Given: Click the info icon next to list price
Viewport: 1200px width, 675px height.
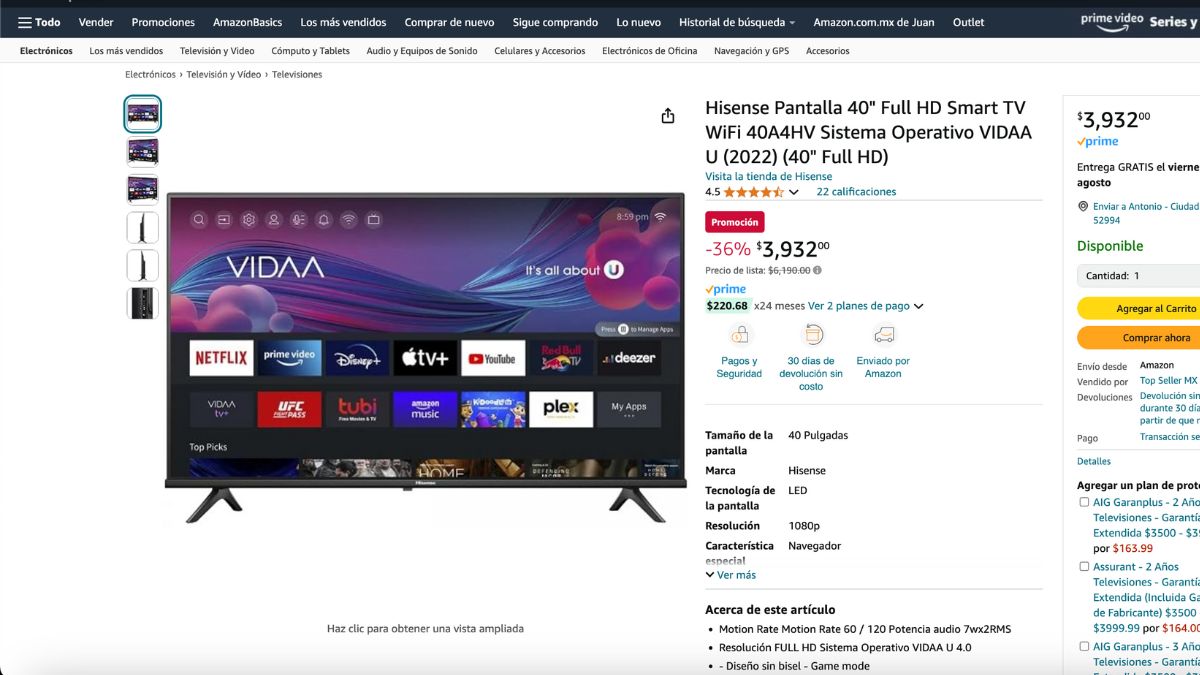Looking at the screenshot, I should [818, 270].
